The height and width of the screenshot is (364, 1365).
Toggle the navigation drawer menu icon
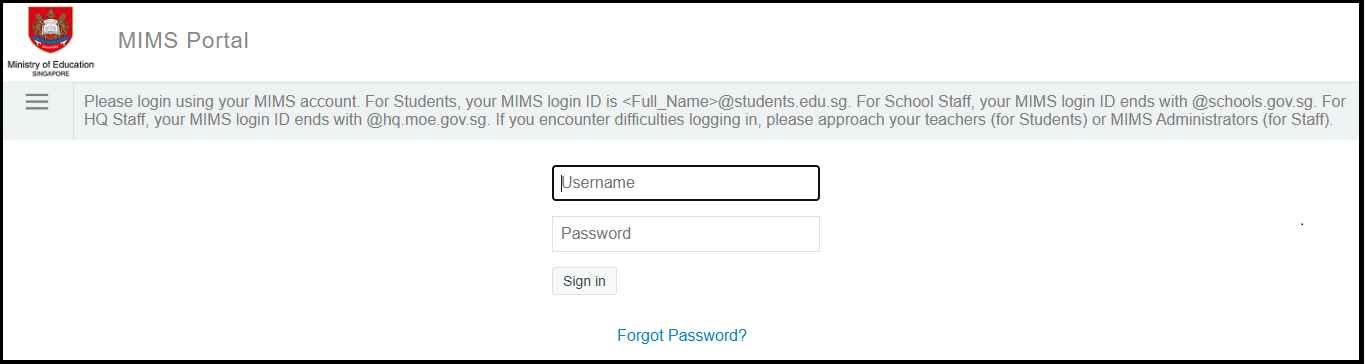37,102
